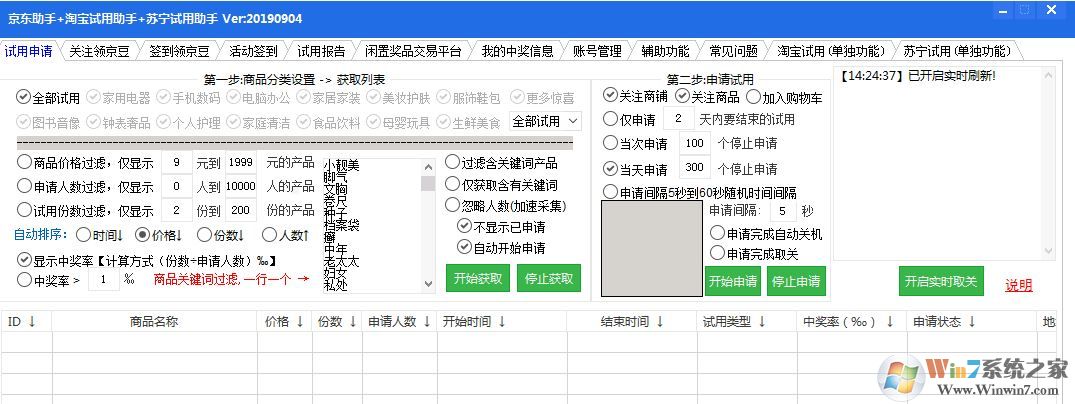Enable 过滤含关键词产品
Screen dimensions: 1075x404
(x=501, y=163)
